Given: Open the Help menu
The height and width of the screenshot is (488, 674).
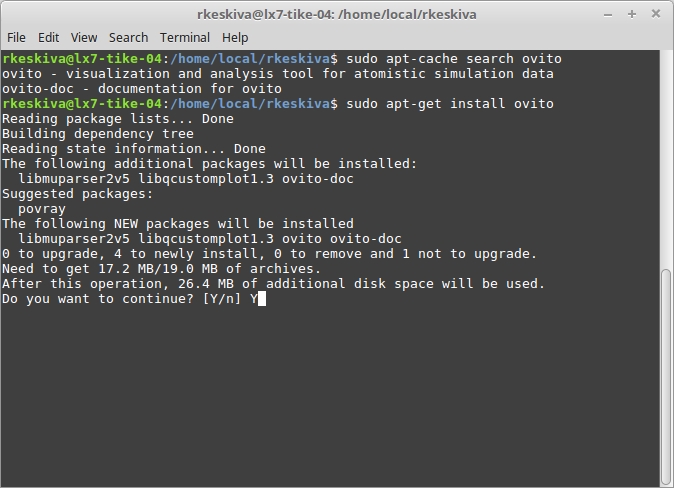Looking at the screenshot, I should [235, 38].
